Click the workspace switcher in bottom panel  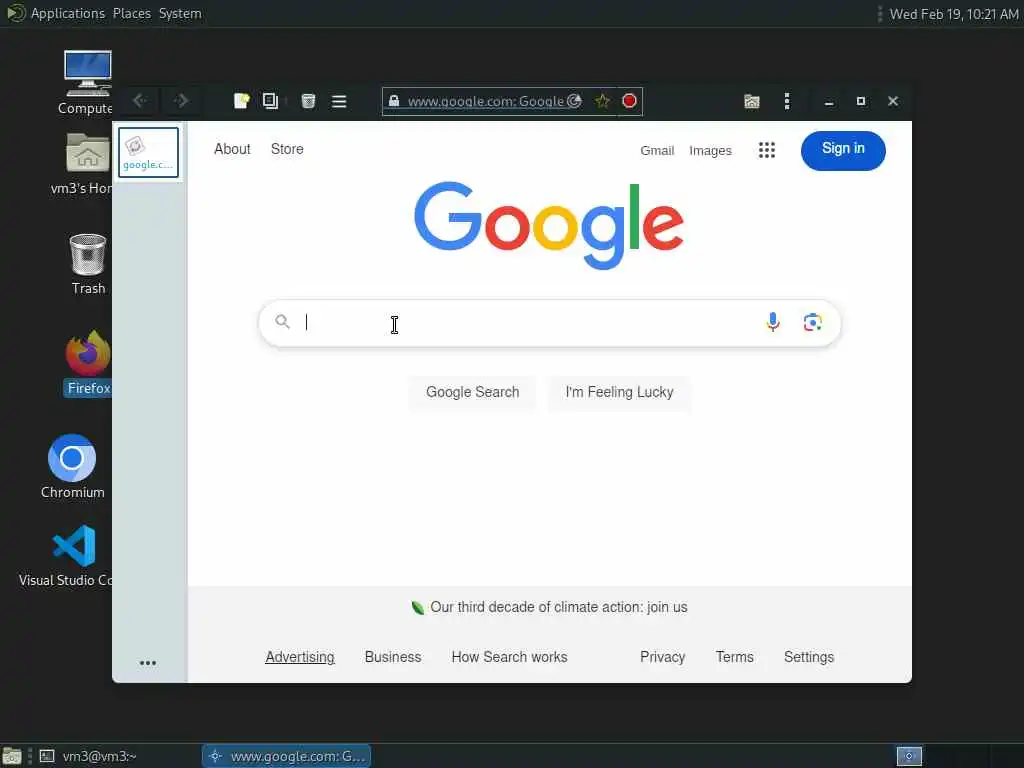pyautogui.click(x=908, y=756)
